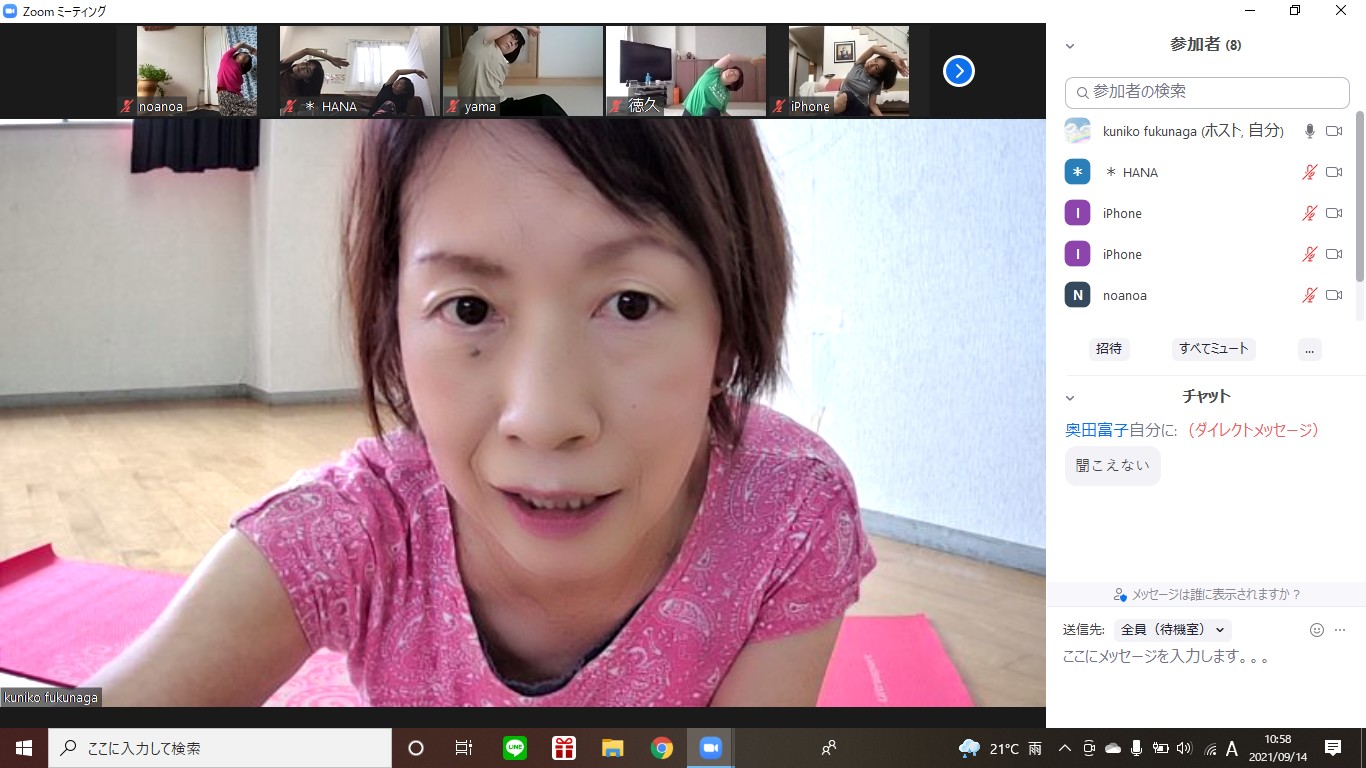Click kuniko fukunaga name label on video
Screen dimensions: 1366x768
click(x=51, y=698)
